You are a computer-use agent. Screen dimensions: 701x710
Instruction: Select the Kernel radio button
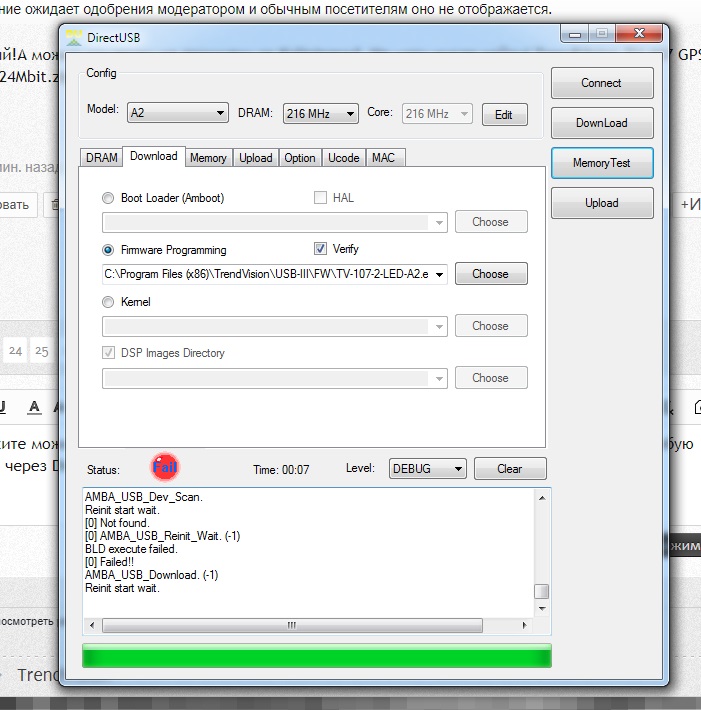[x=109, y=301]
